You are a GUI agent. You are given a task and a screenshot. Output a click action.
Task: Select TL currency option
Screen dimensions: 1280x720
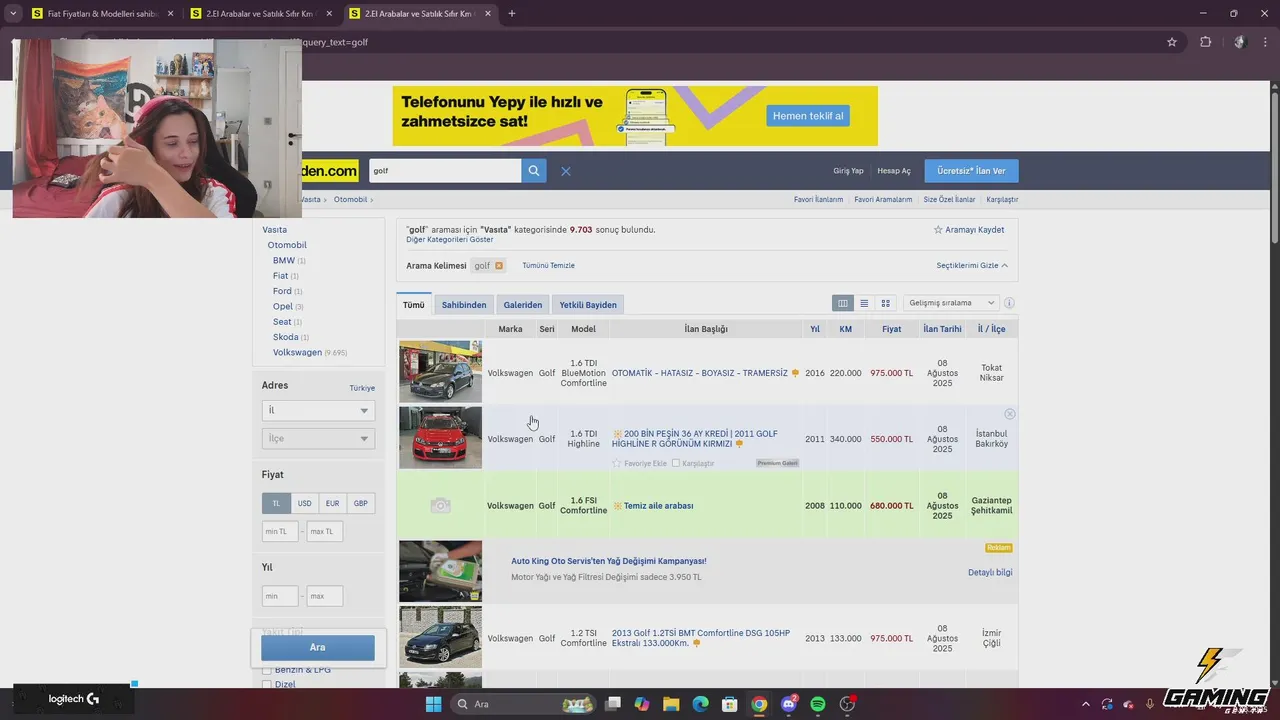[x=276, y=503]
